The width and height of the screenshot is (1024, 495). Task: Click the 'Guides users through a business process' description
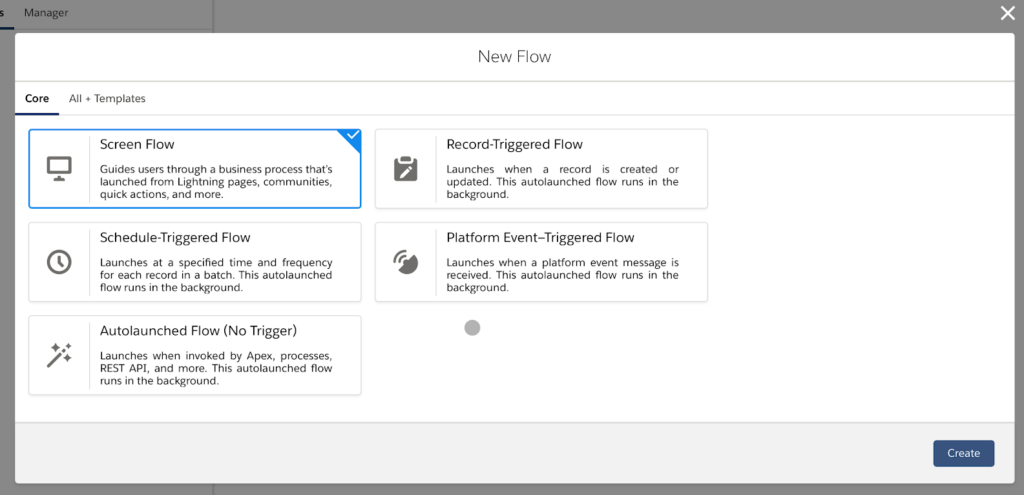(216, 182)
